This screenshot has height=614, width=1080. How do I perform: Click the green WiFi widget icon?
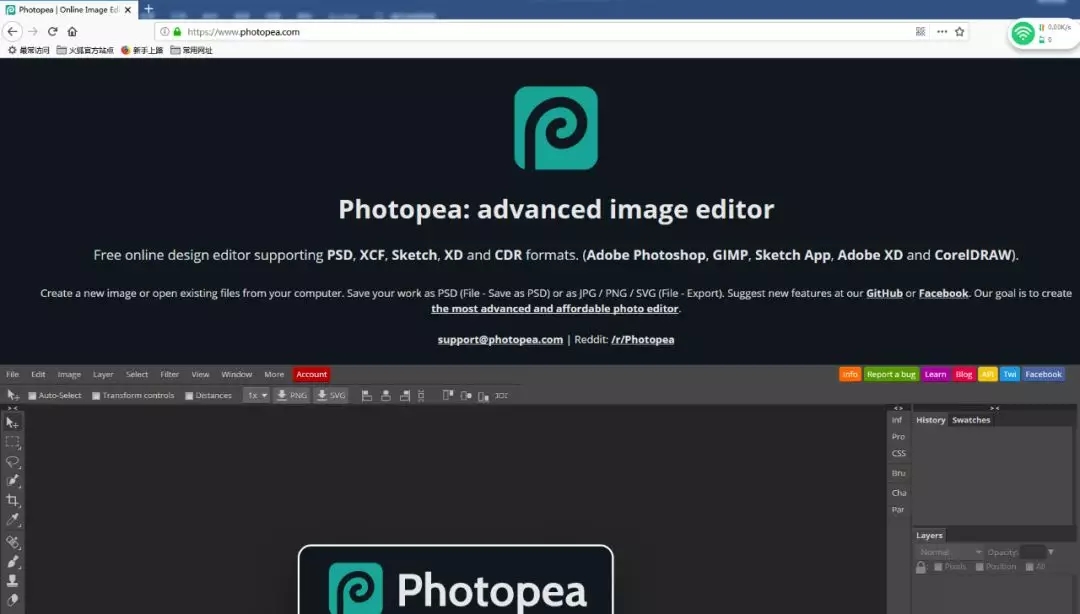point(1023,33)
